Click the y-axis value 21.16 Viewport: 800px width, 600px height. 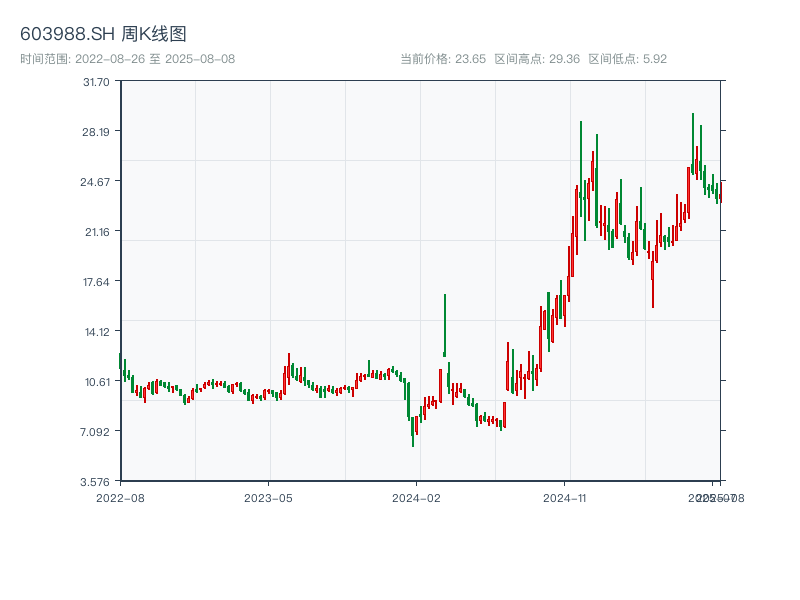click(x=97, y=232)
